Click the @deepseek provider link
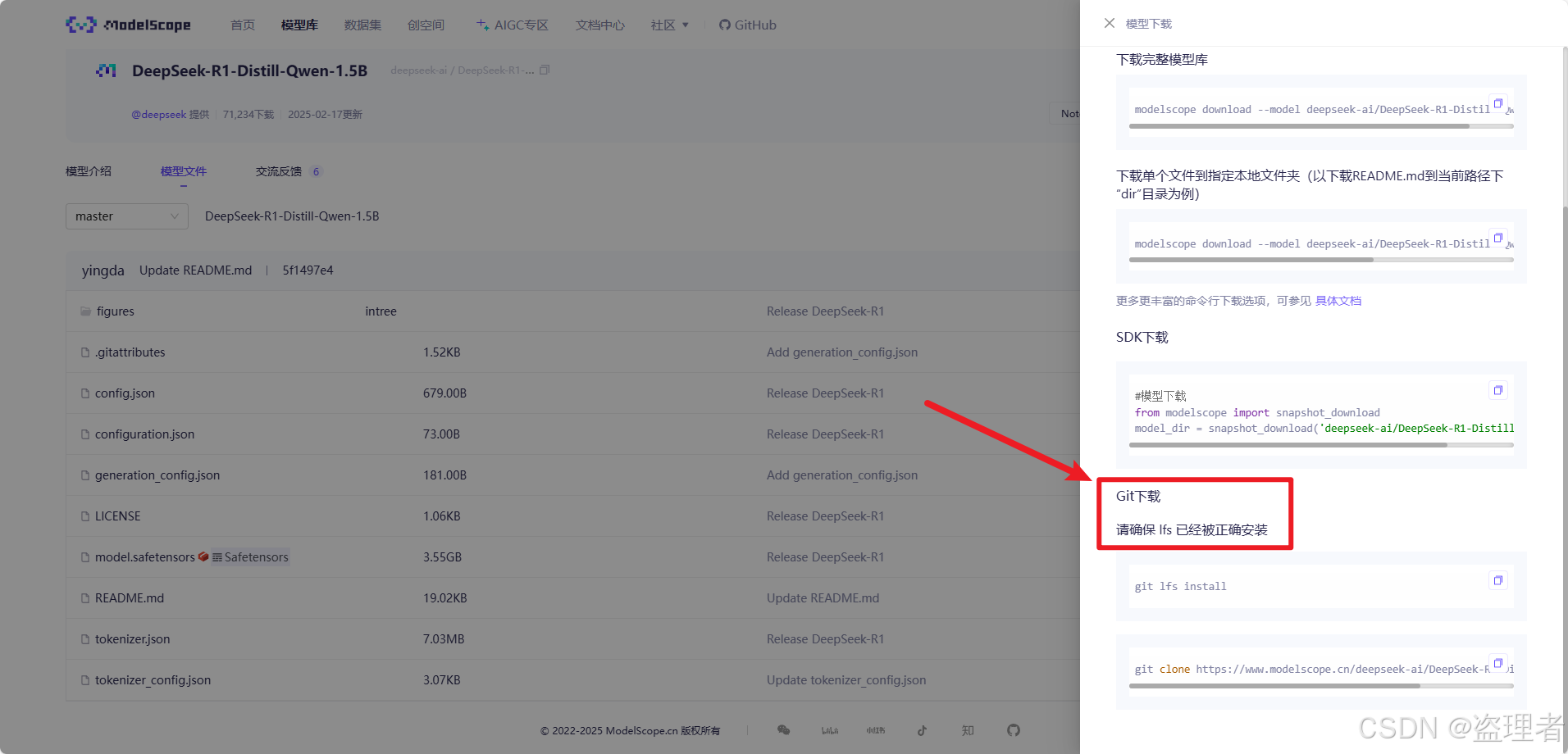The width and height of the screenshot is (1568, 754). (158, 115)
